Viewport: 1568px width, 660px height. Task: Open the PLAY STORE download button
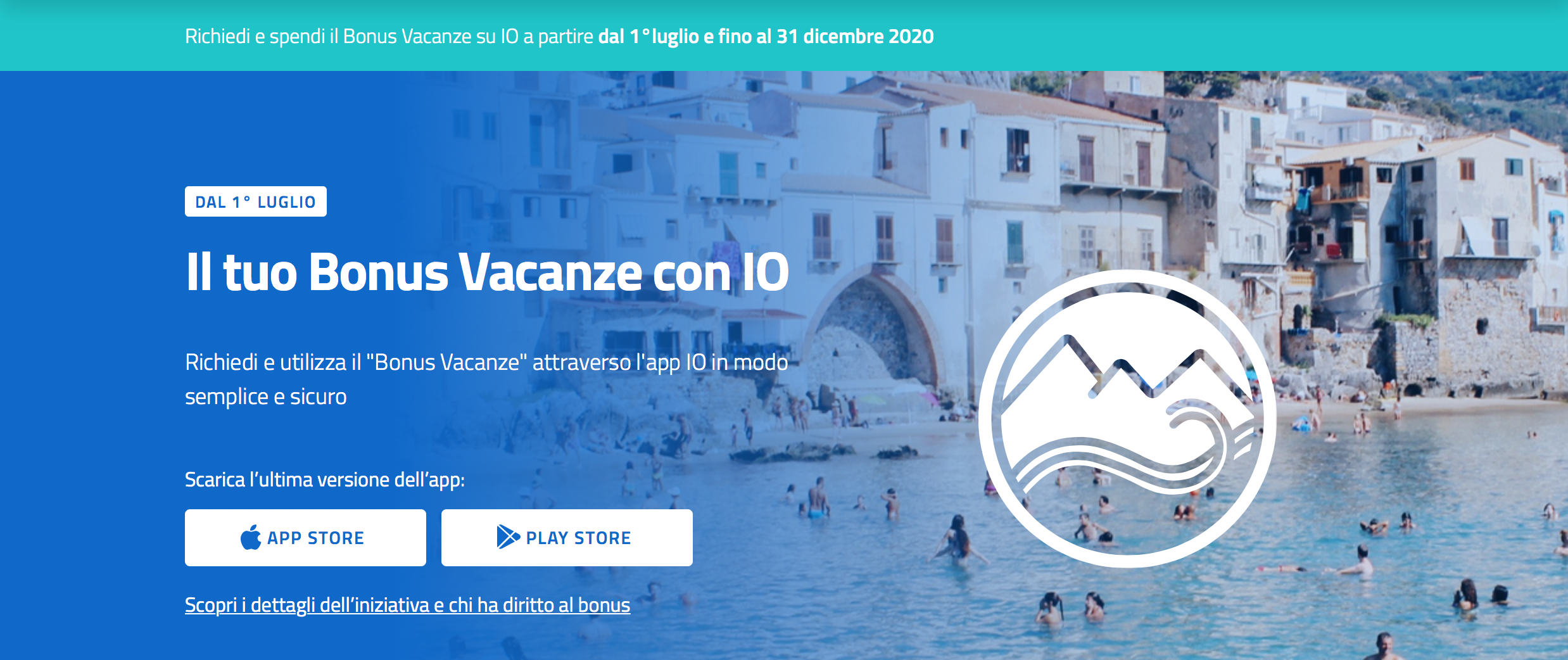coord(567,538)
